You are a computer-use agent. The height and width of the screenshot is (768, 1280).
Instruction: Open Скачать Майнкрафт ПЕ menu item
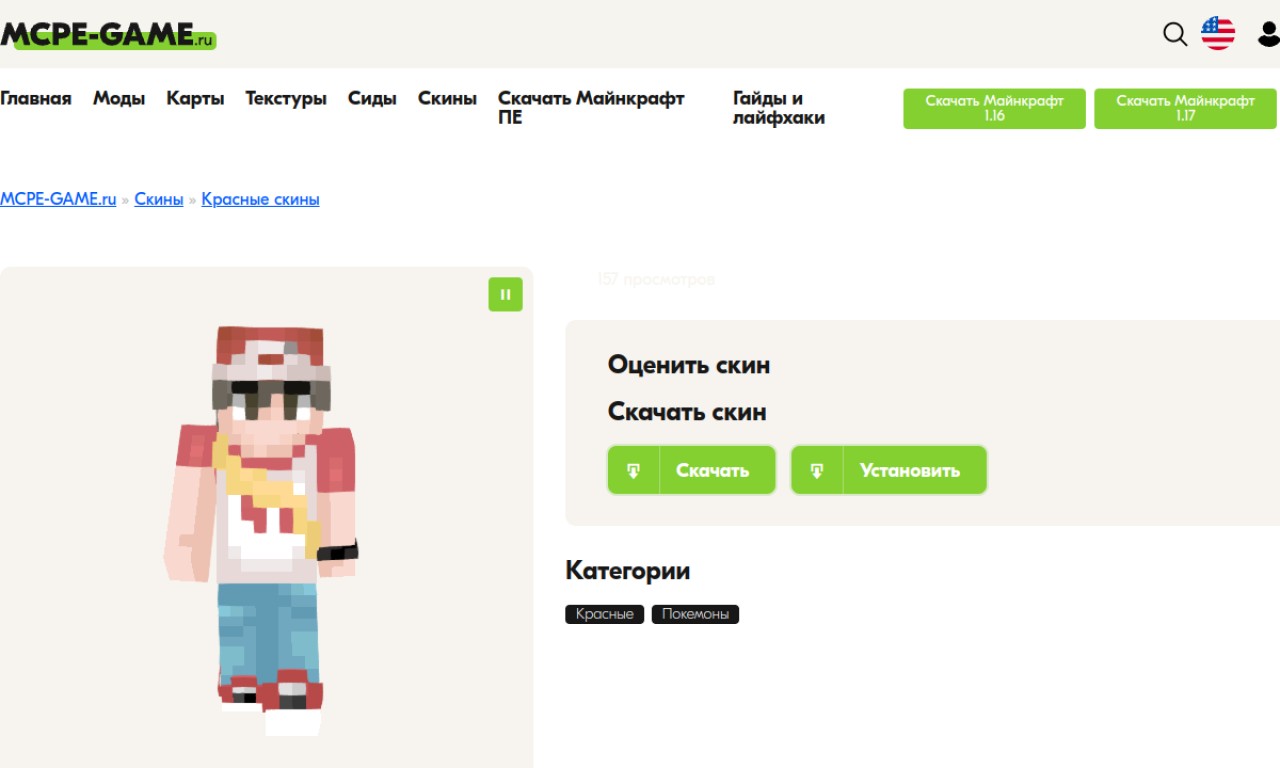(591, 108)
